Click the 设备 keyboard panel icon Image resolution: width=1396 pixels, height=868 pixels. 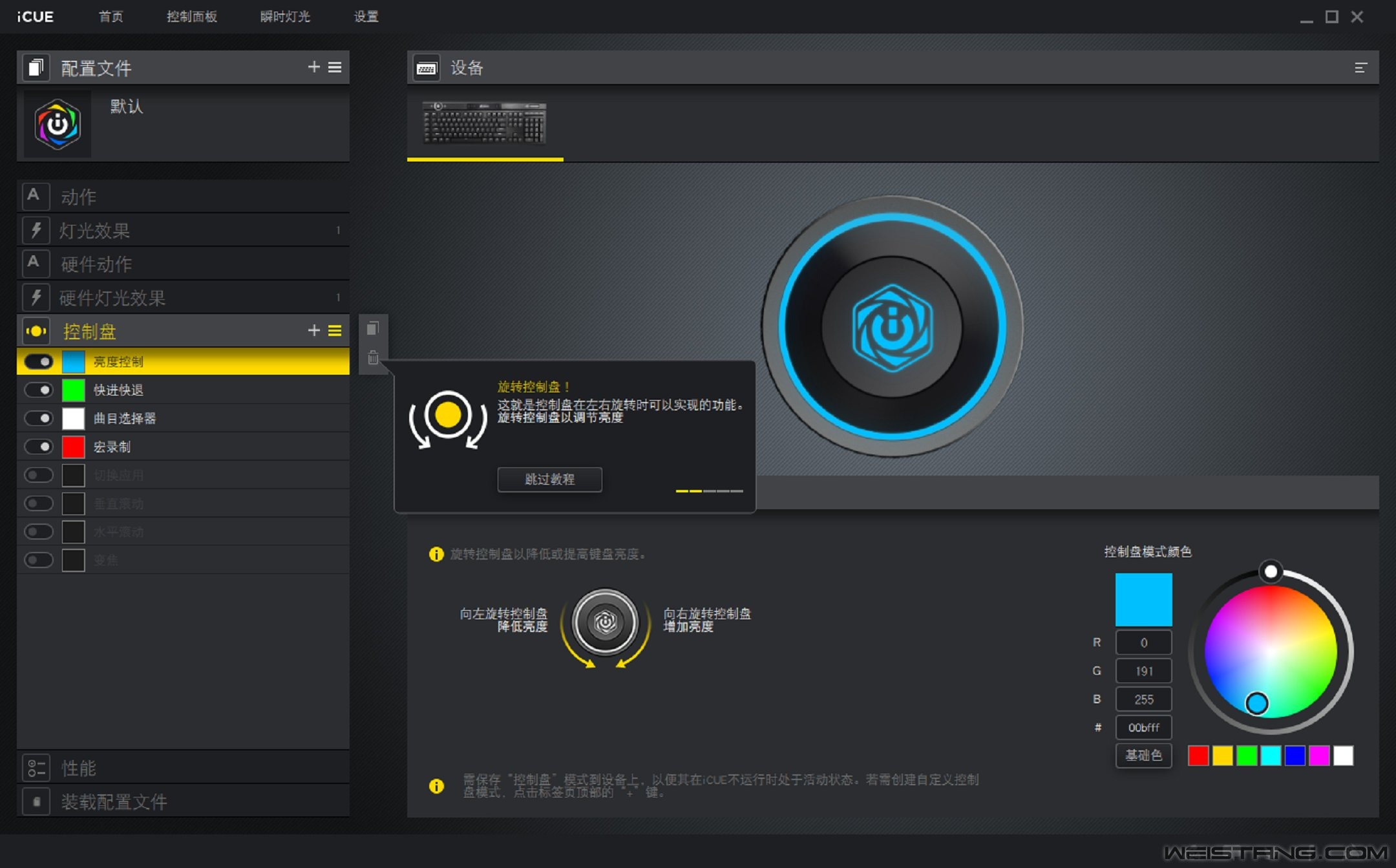427,68
